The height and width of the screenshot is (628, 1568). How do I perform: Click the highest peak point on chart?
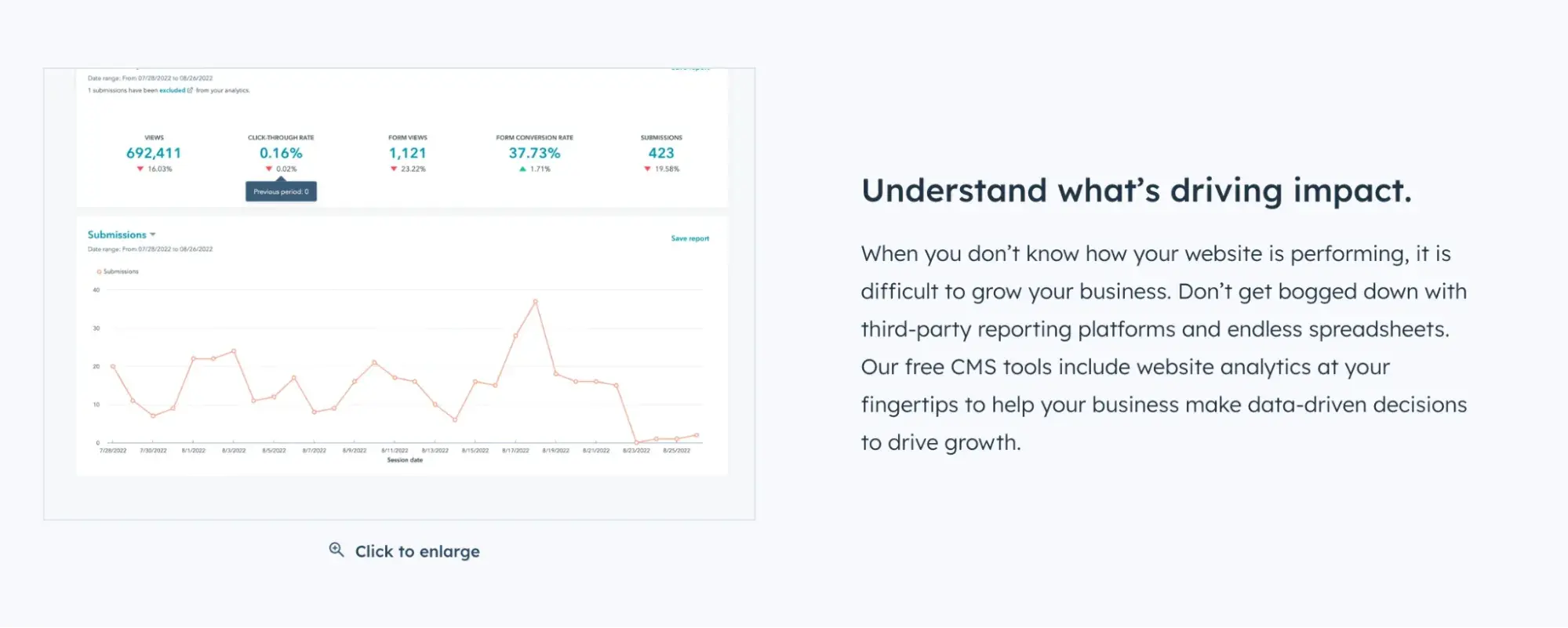pyautogui.click(x=536, y=301)
